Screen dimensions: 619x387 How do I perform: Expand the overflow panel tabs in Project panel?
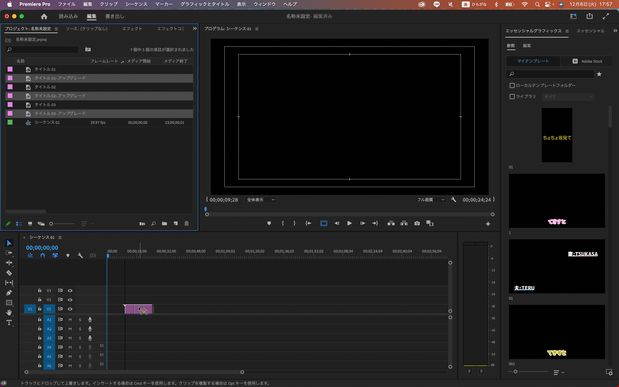(195, 29)
